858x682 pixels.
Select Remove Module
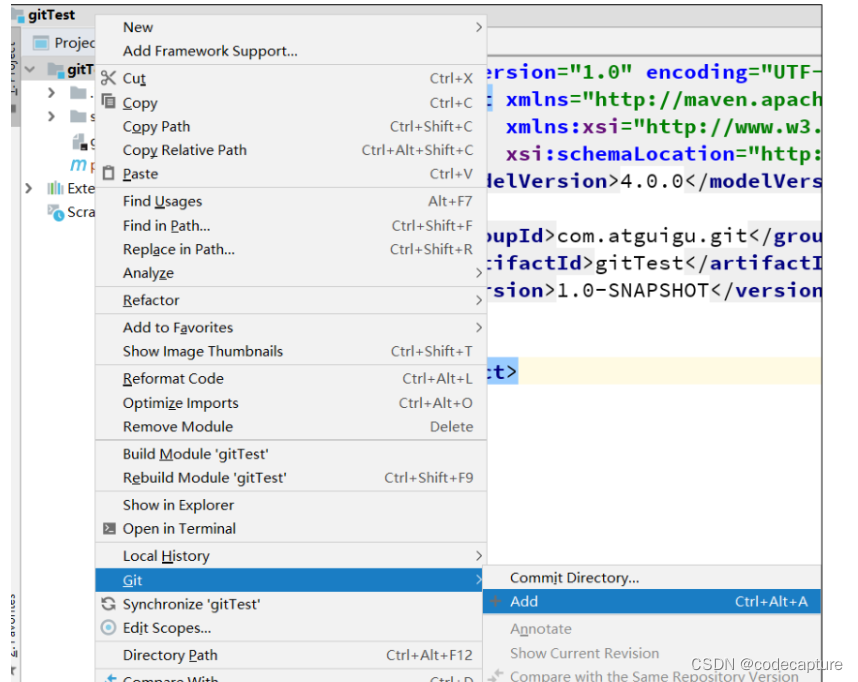[291, 426]
